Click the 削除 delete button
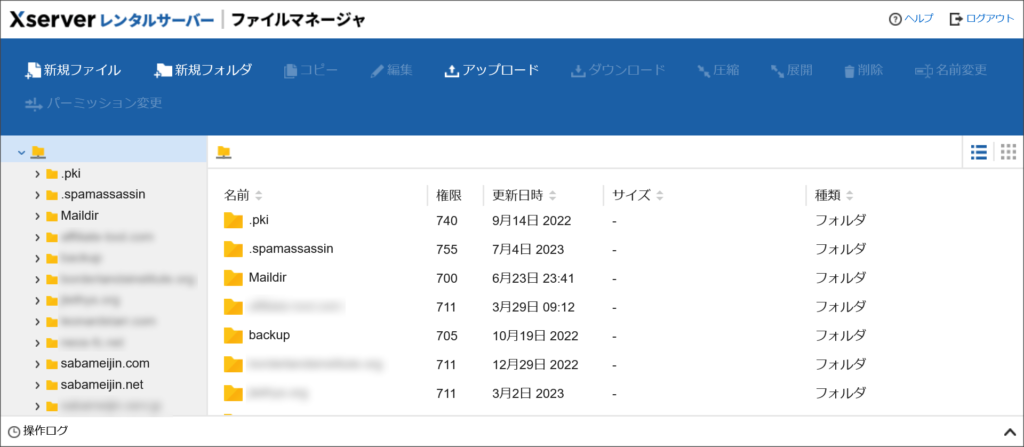 pyautogui.click(x=863, y=71)
